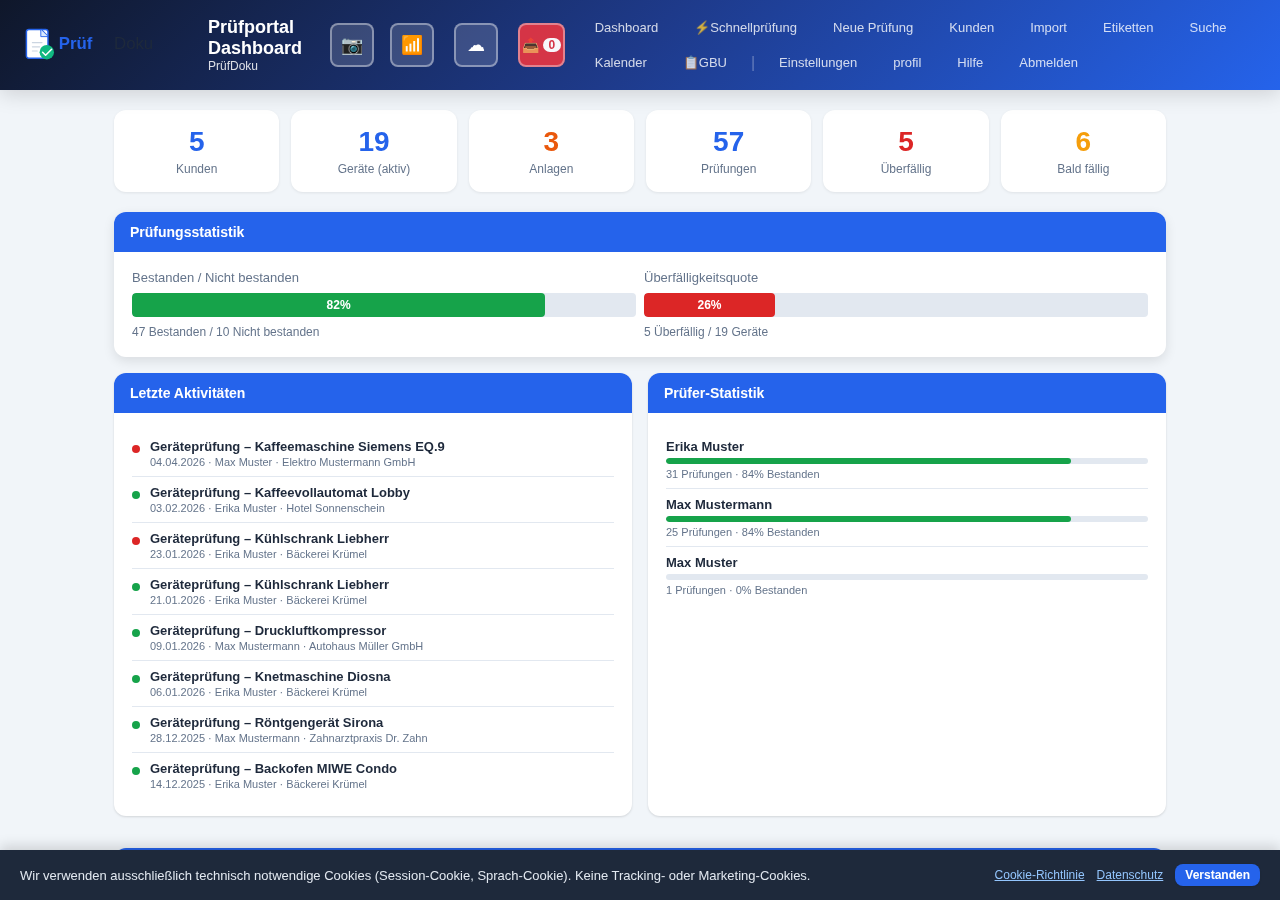1280x900 pixels.
Task: Open Kühlschrank Liebherr entry from 21.01.2026
Action: click(373, 592)
